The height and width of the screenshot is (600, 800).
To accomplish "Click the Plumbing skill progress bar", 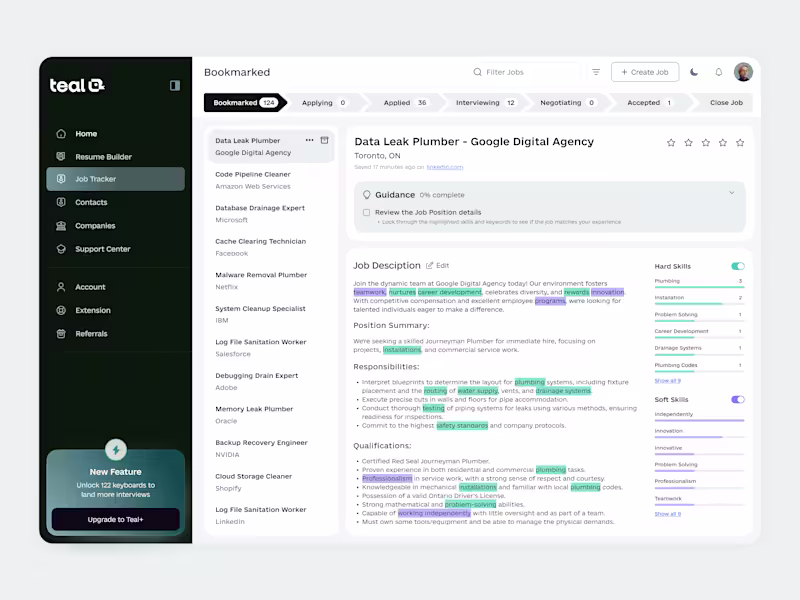I will [x=699, y=287].
